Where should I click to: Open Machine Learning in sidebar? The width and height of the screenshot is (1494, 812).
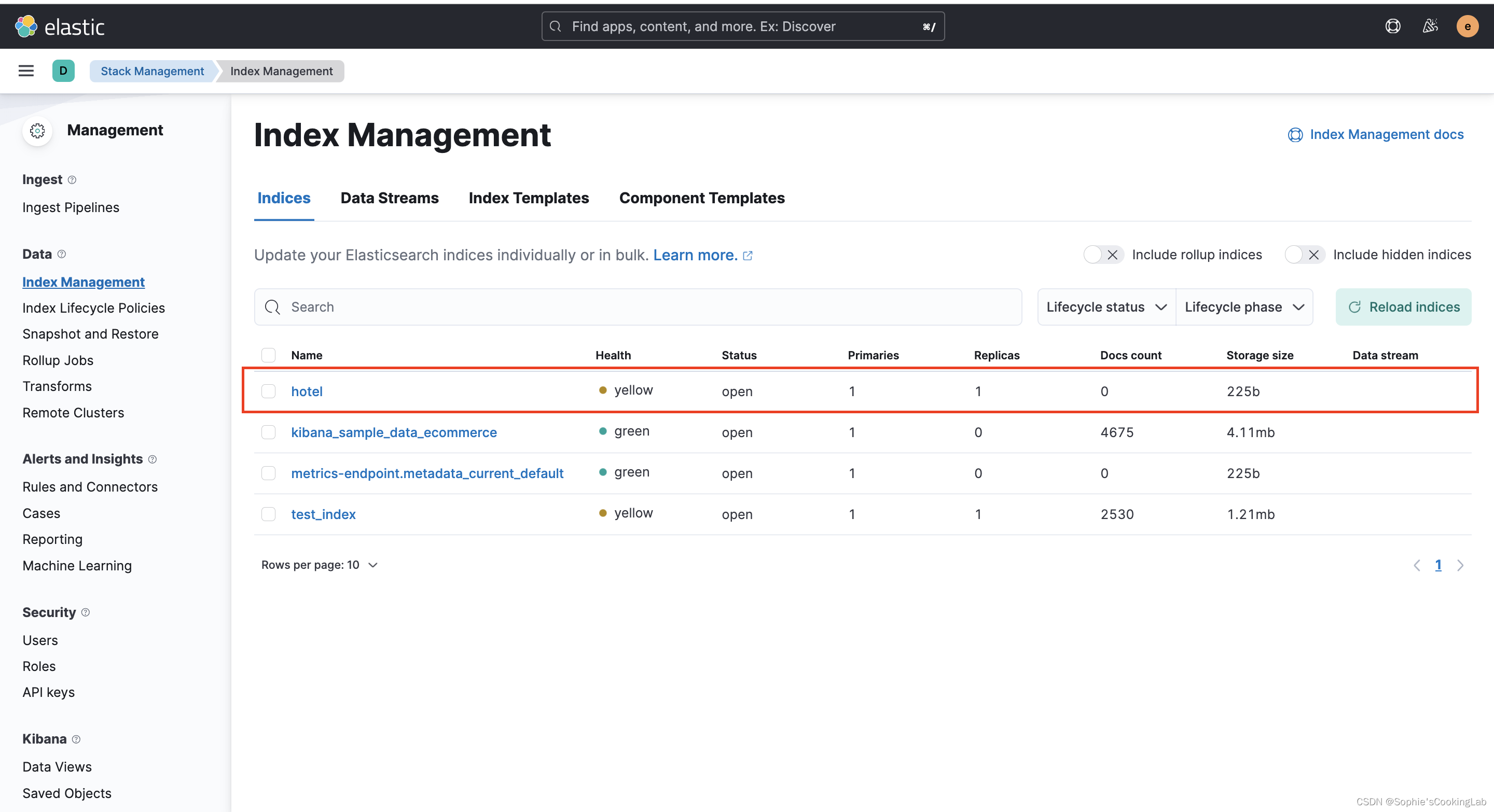pos(77,566)
